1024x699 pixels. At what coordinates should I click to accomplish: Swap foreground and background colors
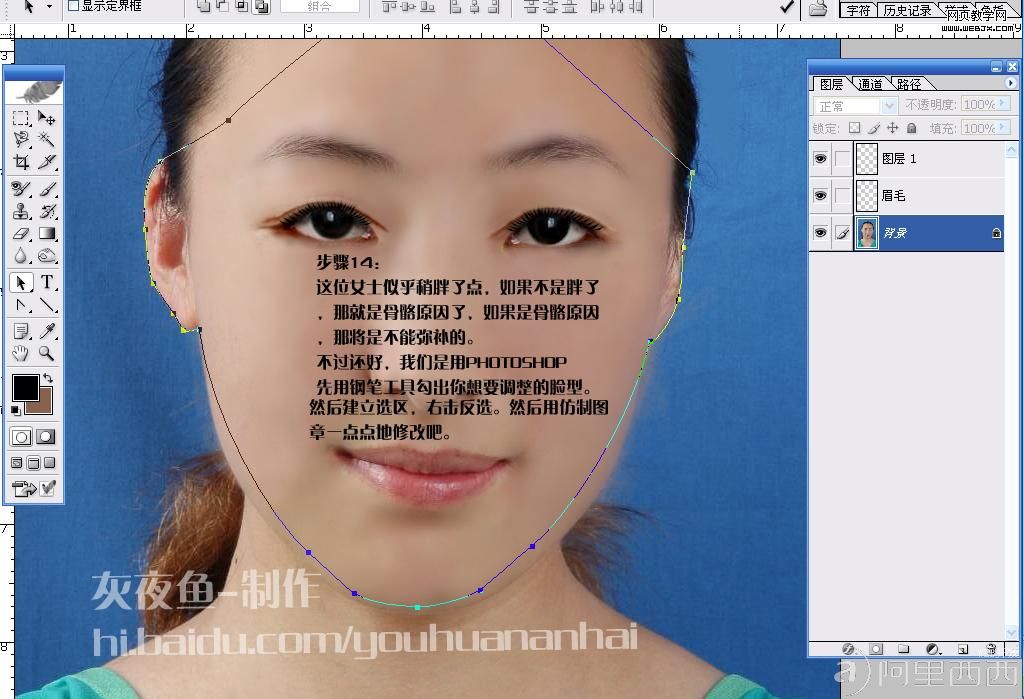tap(48, 378)
